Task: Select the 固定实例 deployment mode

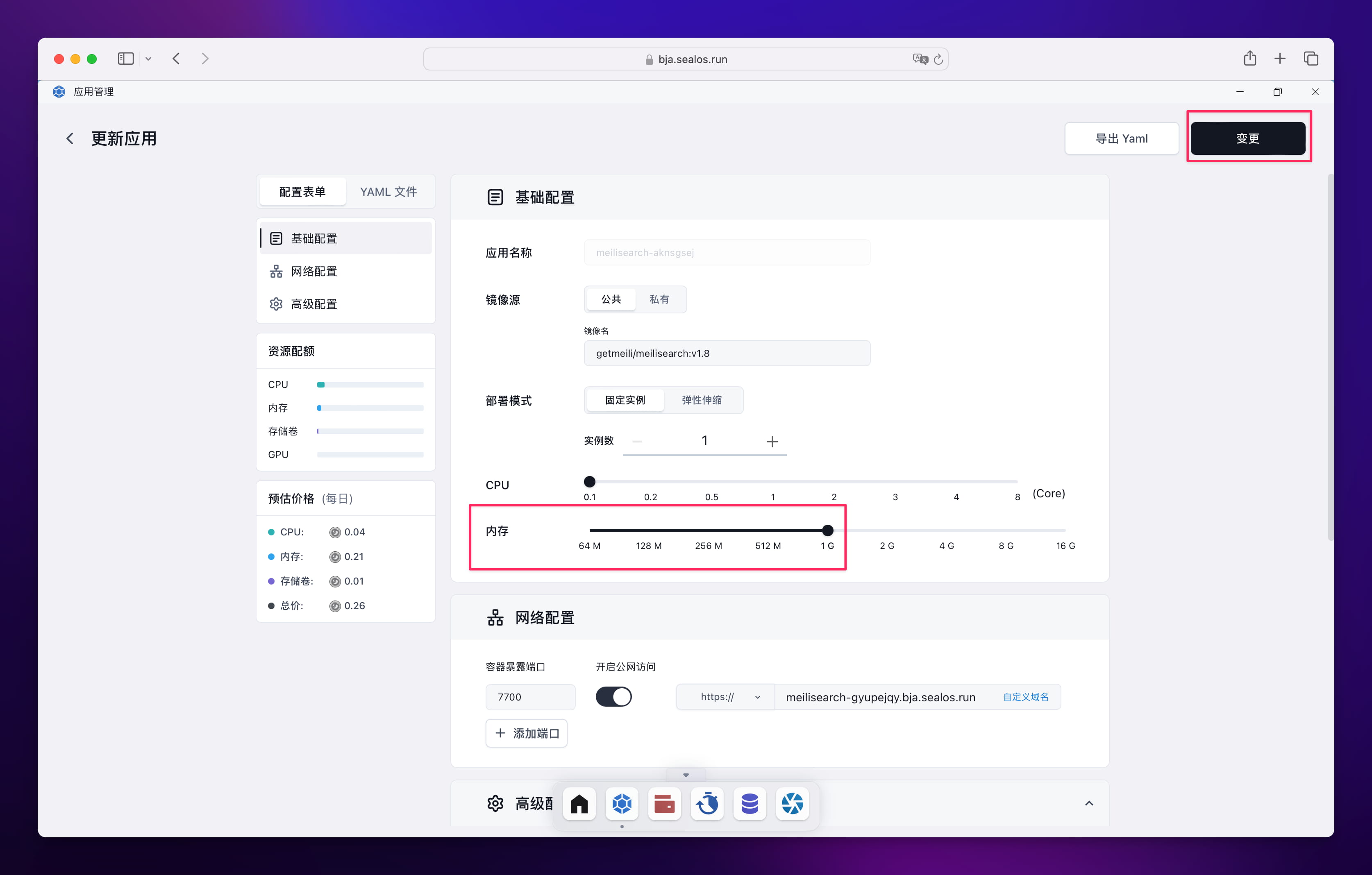Action: 625,400
